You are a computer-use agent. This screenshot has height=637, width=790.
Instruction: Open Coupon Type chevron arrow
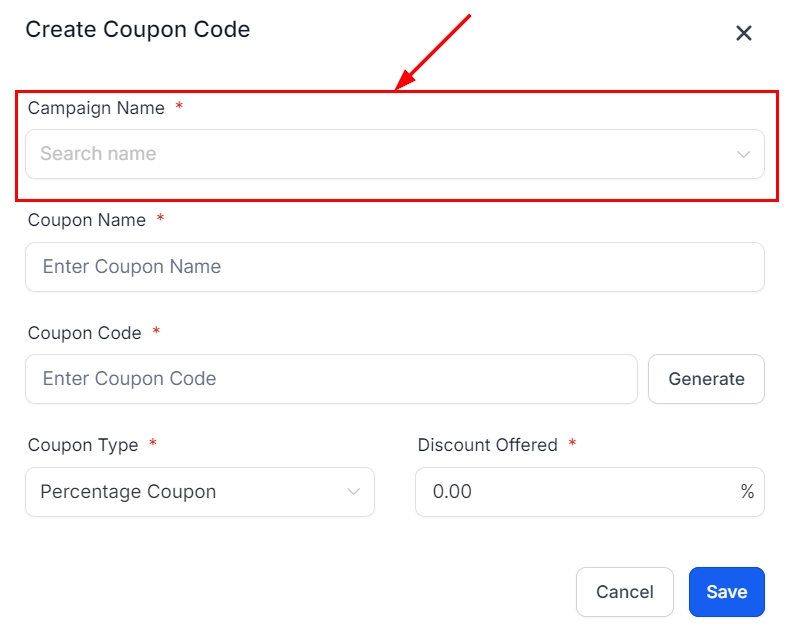coord(353,492)
